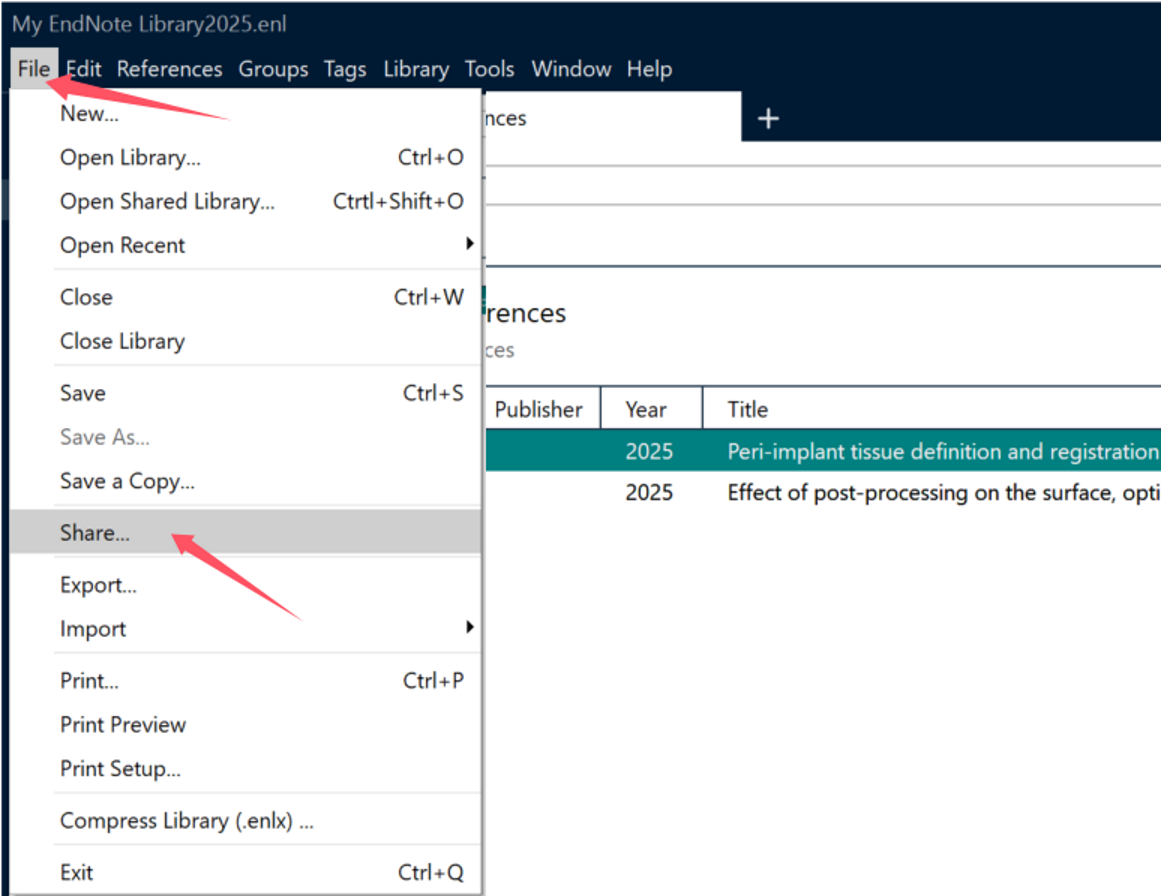Screen dimensions: 1161x896
Task: Open the Print... dialog
Action: [89, 680]
